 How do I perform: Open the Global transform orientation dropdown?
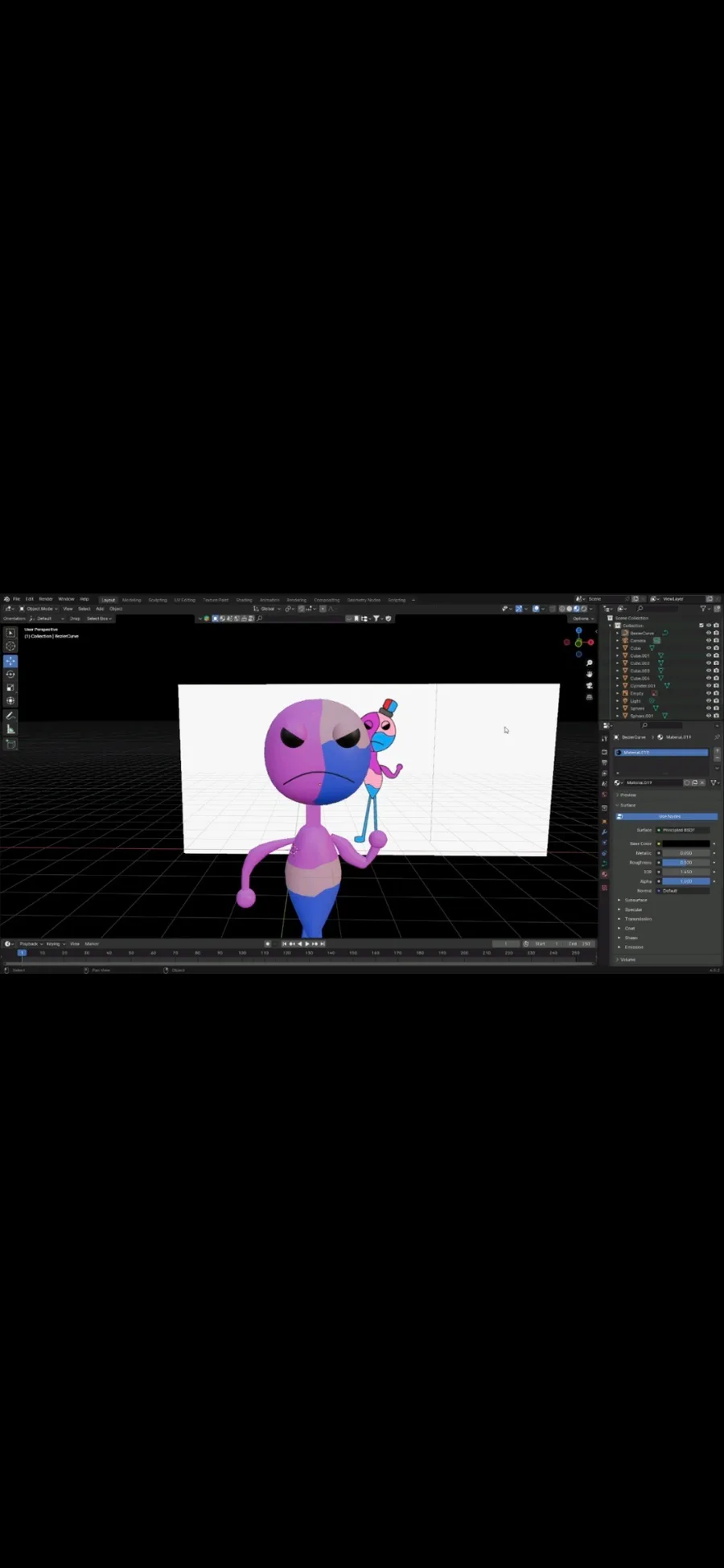point(267,609)
